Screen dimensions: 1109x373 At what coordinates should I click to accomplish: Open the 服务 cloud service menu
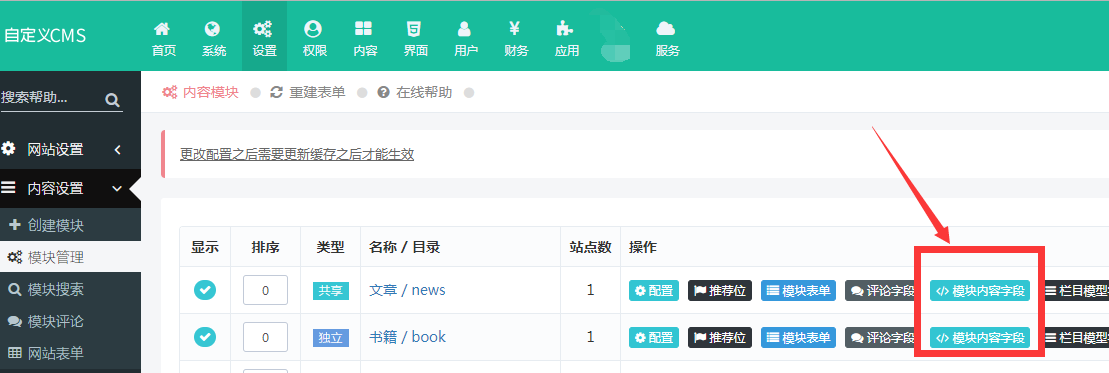(667, 39)
